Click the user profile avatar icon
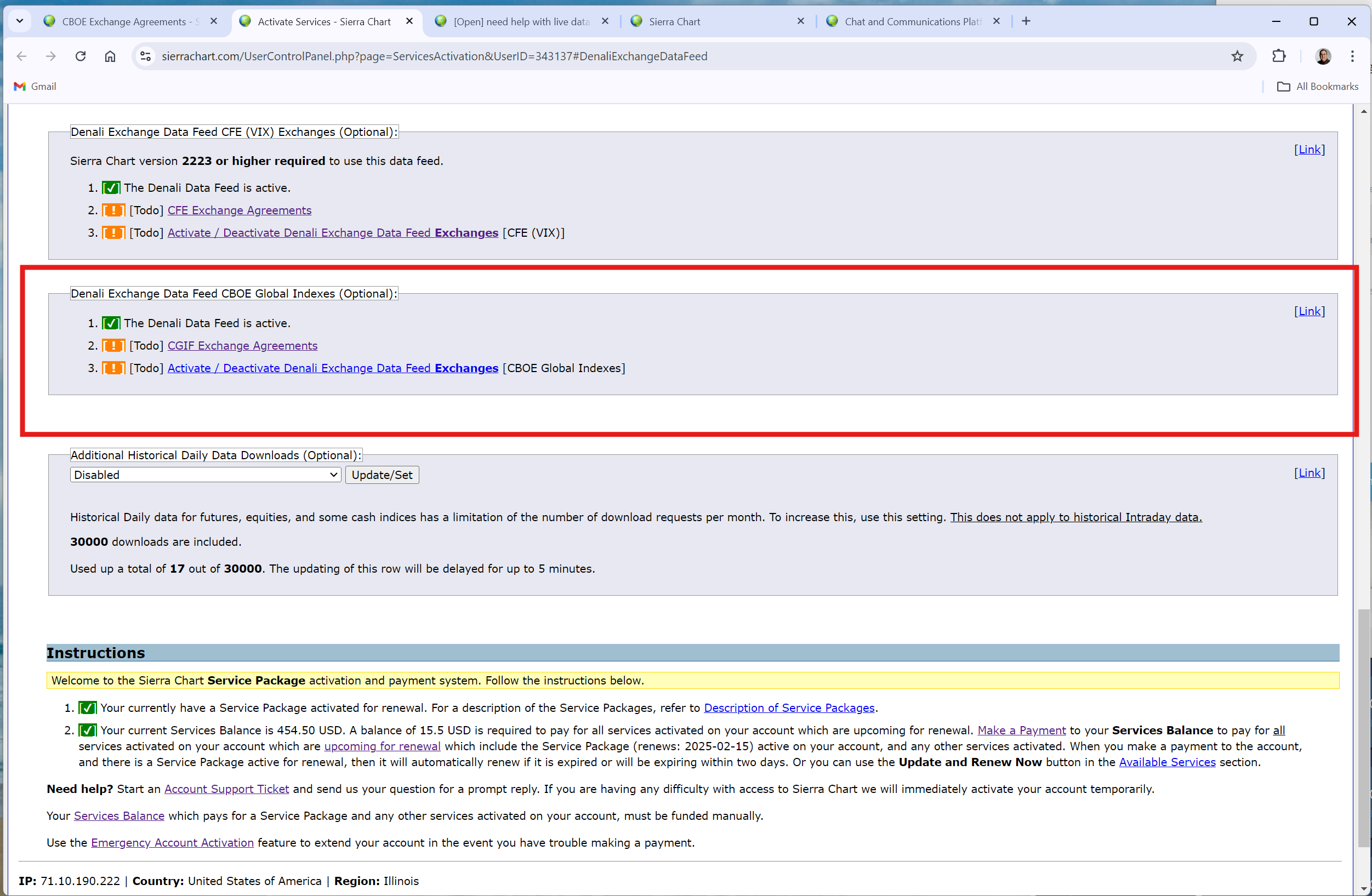 tap(1323, 56)
